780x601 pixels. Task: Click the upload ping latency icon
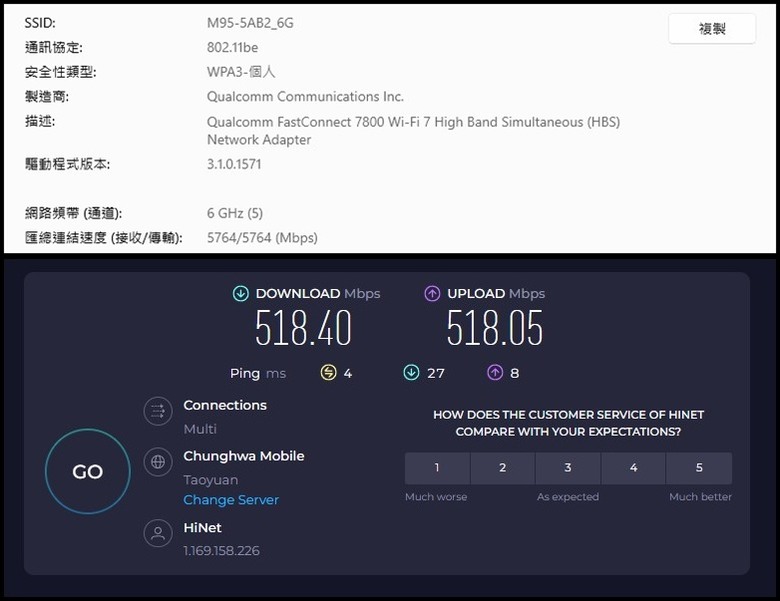(494, 373)
